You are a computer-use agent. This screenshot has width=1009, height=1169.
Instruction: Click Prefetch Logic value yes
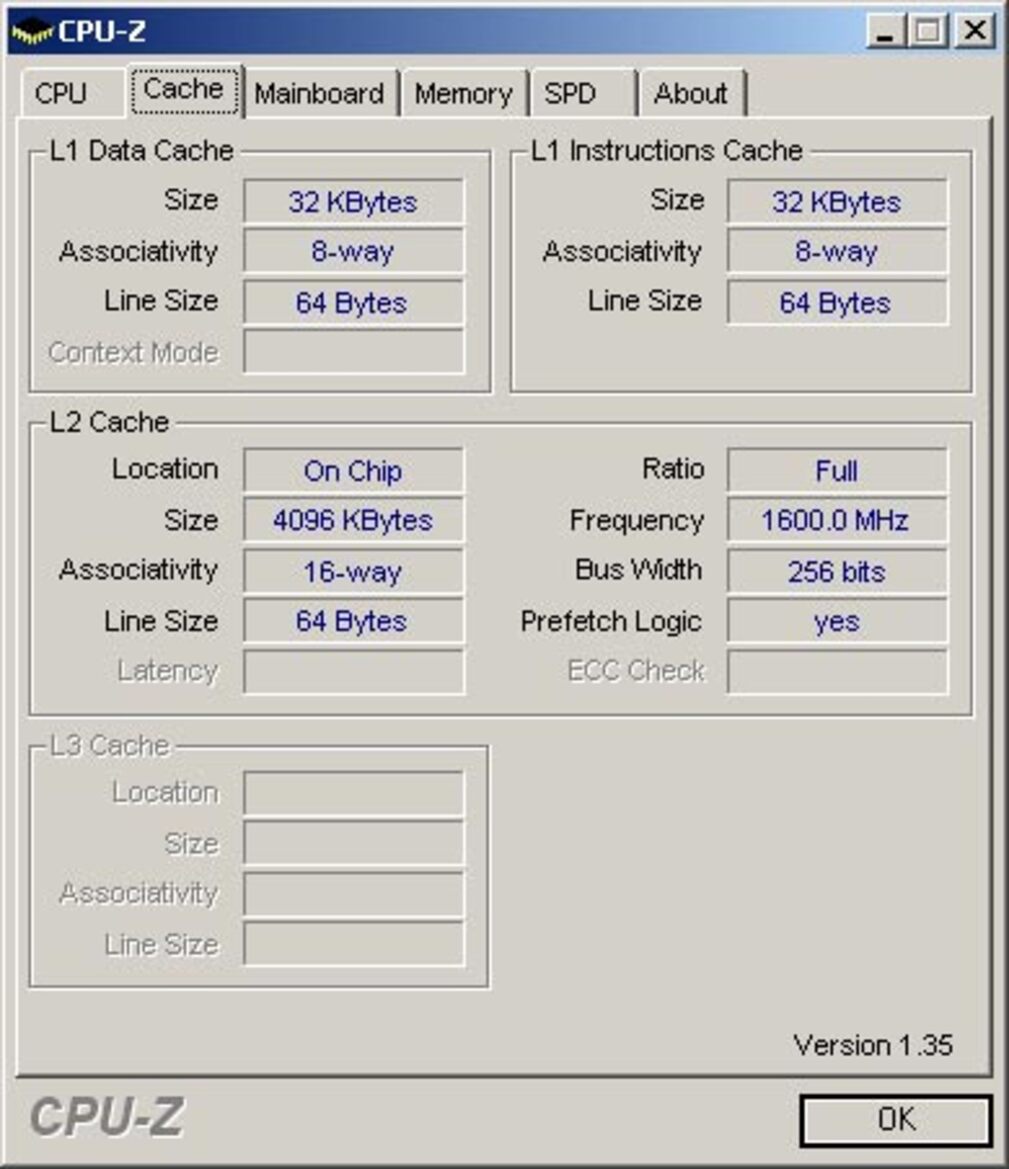837,620
